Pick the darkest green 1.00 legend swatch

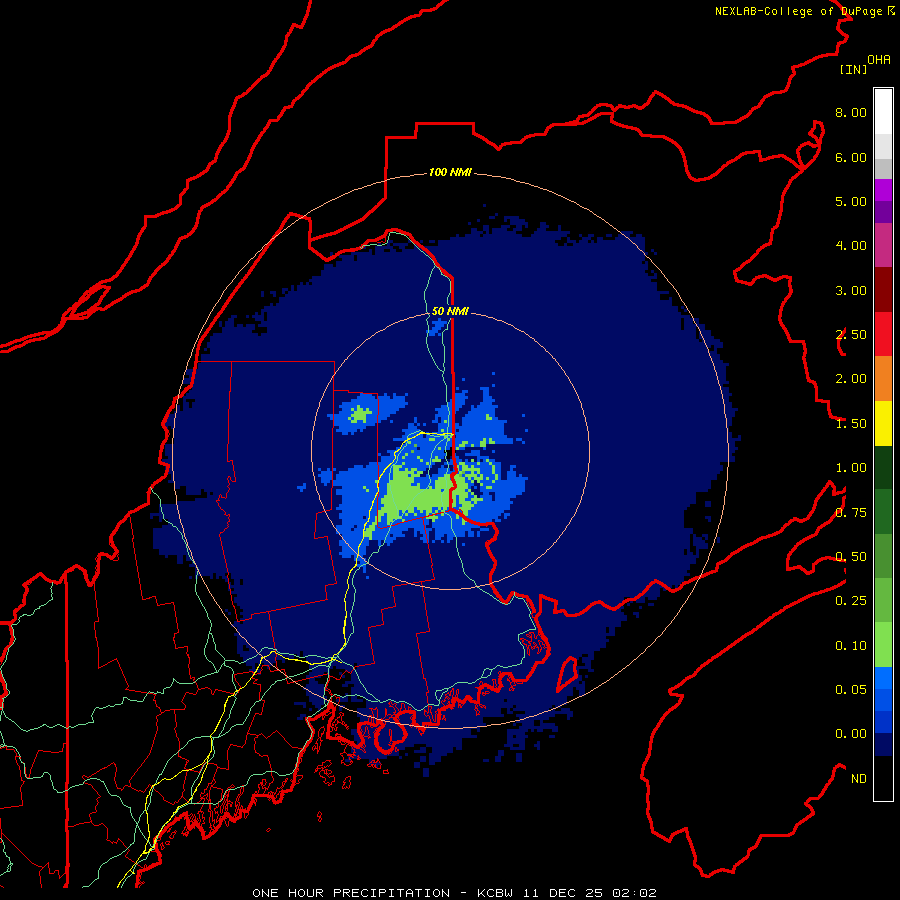883,468
